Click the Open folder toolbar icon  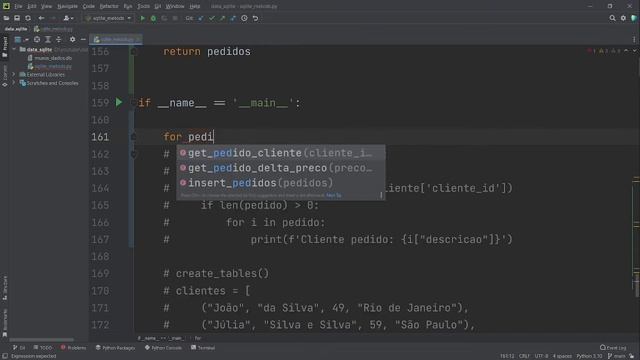6,18
